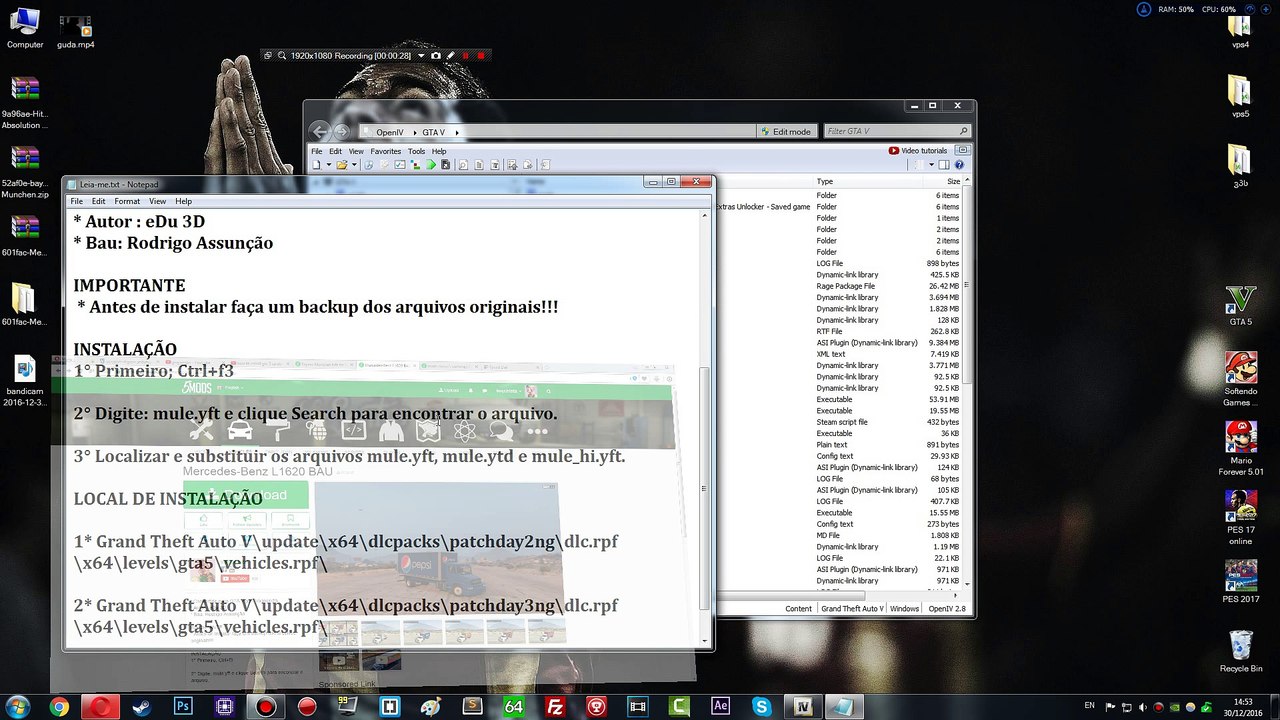Expand the OpenIV view mode dropdown arrow
The width and height of the screenshot is (1280, 720).
[931, 165]
